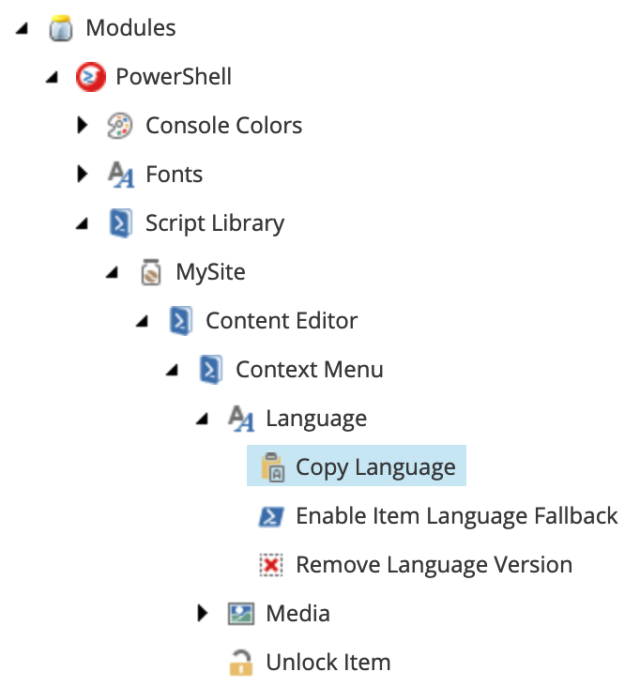This screenshot has height=687, width=640.
Task: Click the Media picture icon
Action: (x=241, y=613)
